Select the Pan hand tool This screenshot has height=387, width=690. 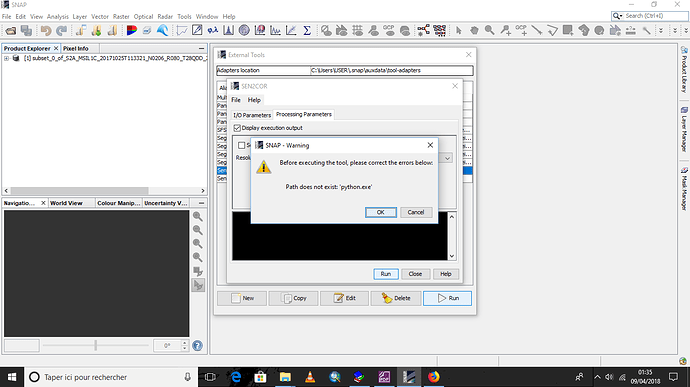tap(474, 30)
